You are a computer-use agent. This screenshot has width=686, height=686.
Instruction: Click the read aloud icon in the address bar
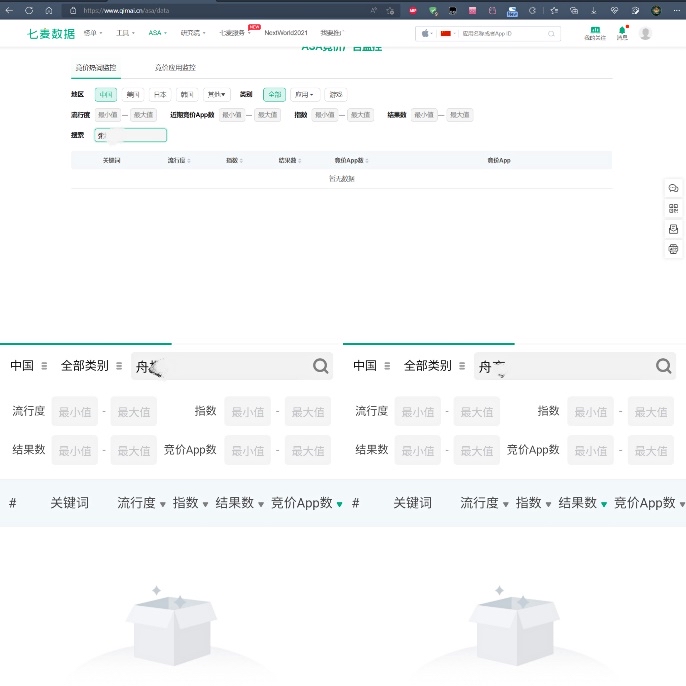(x=373, y=10)
